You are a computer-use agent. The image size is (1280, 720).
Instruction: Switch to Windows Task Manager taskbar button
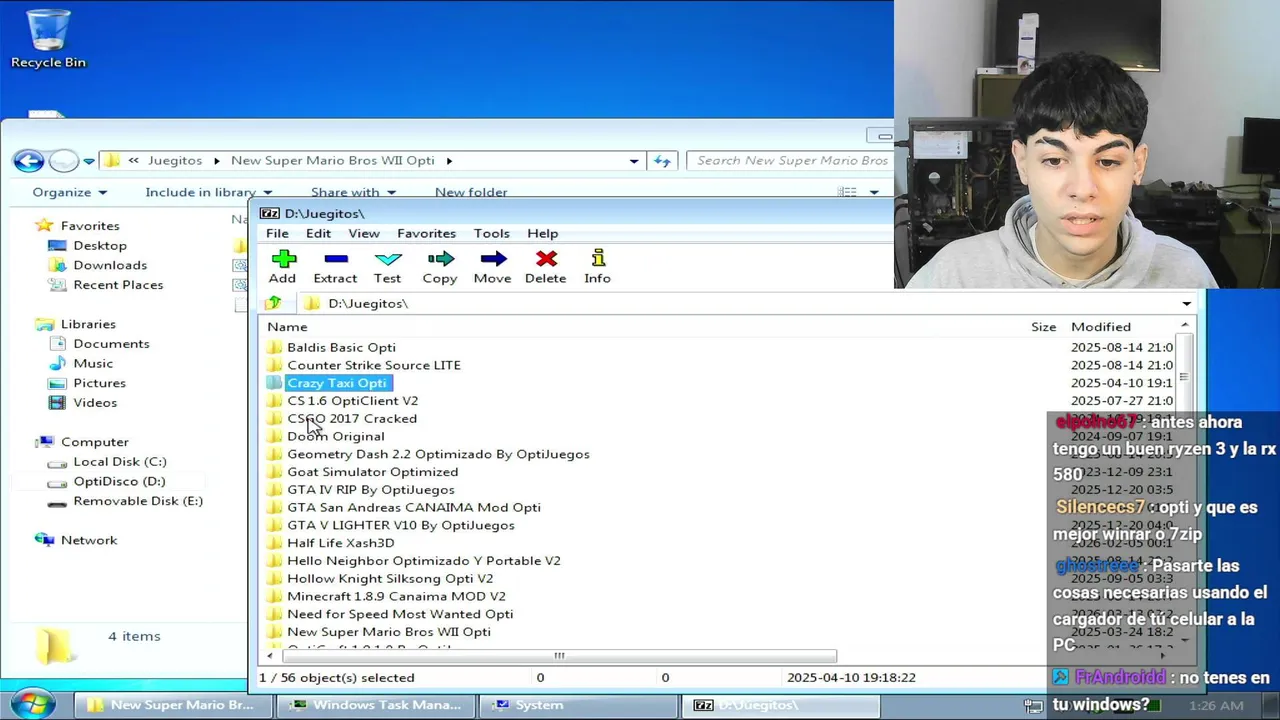[x=375, y=705]
